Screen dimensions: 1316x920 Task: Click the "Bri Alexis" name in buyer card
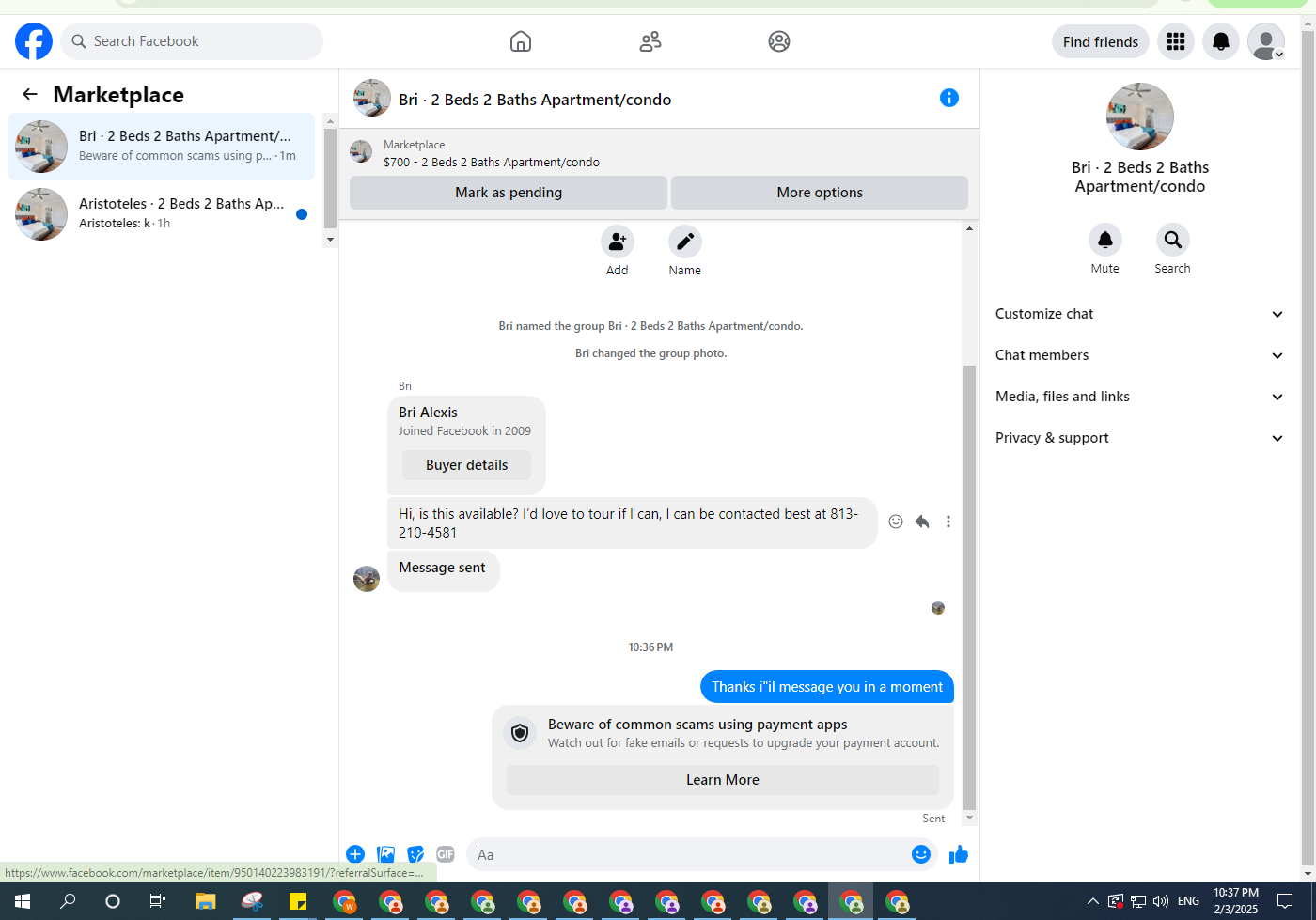tap(428, 413)
